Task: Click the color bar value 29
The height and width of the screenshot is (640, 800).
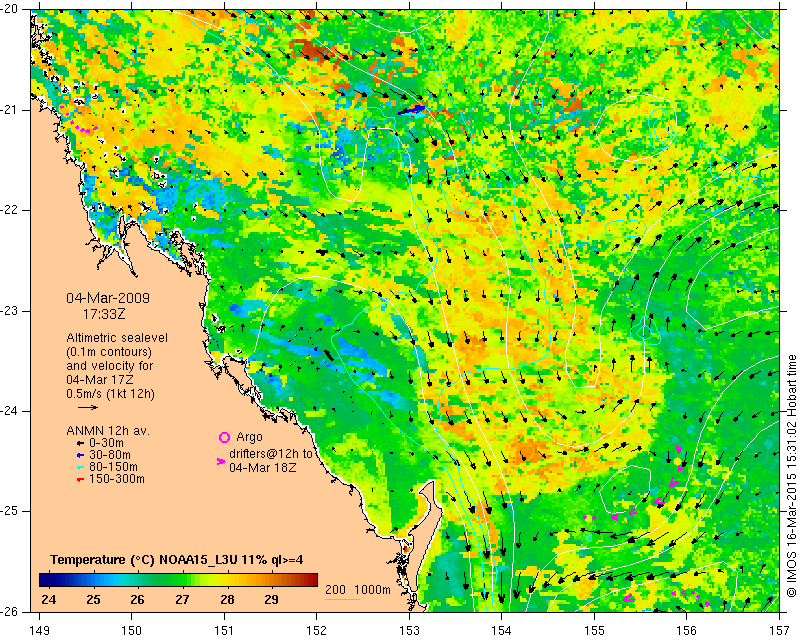Action: click(x=271, y=600)
